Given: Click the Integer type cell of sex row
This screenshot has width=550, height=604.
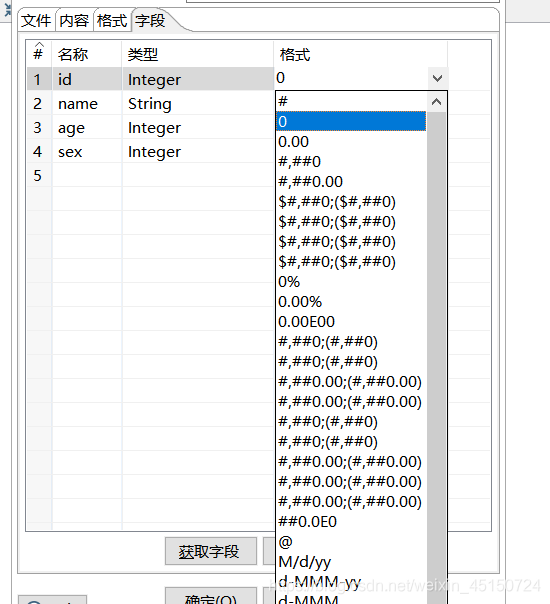Looking at the screenshot, I should pos(198,152).
